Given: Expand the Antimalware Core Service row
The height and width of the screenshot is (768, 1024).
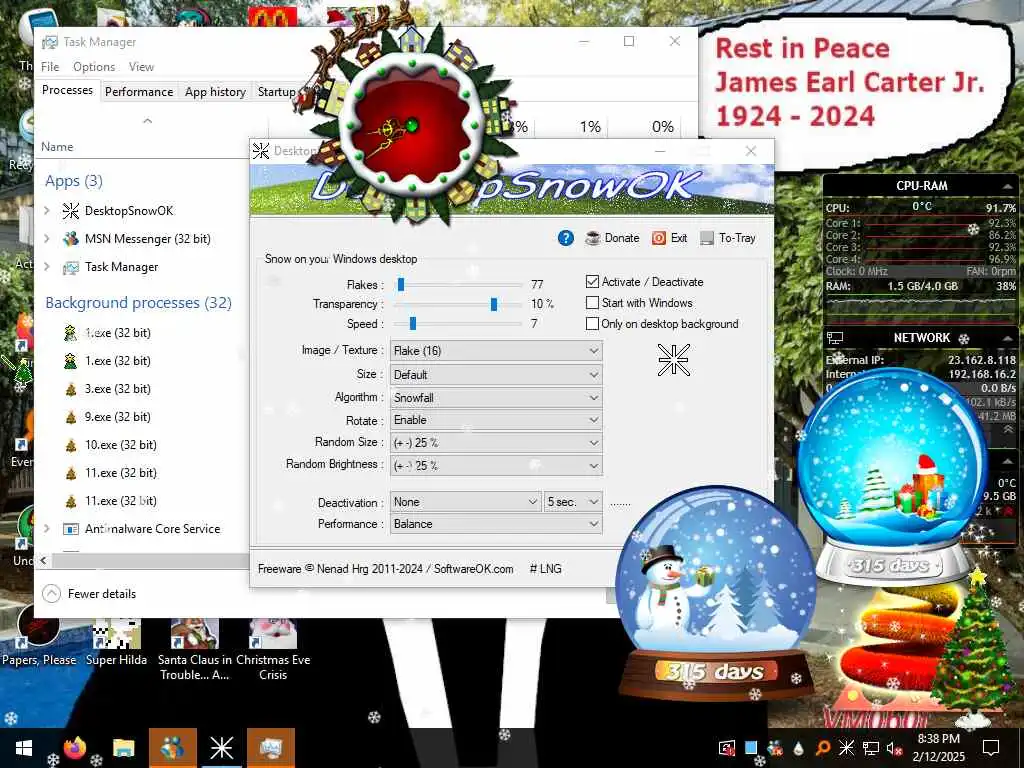Looking at the screenshot, I should (x=47, y=529).
